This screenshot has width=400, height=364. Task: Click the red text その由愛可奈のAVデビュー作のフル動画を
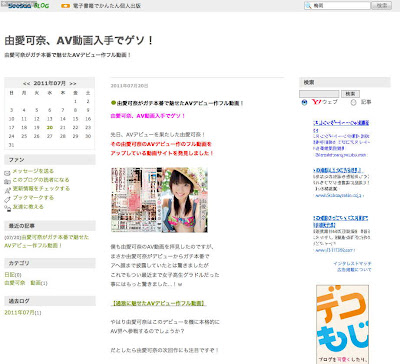coord(161,144)
